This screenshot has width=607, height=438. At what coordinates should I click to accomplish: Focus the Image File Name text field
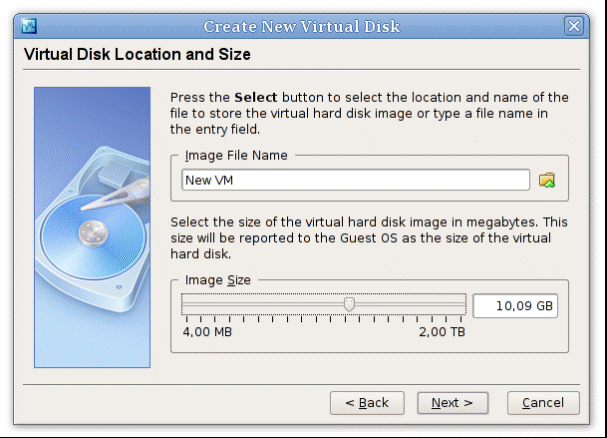(355, 180)
